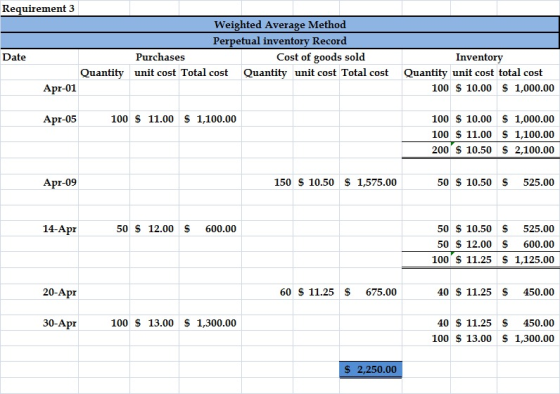
Task: Click inventory subtotal "$ 1,125.00"
Action: (x=528, y=260)
